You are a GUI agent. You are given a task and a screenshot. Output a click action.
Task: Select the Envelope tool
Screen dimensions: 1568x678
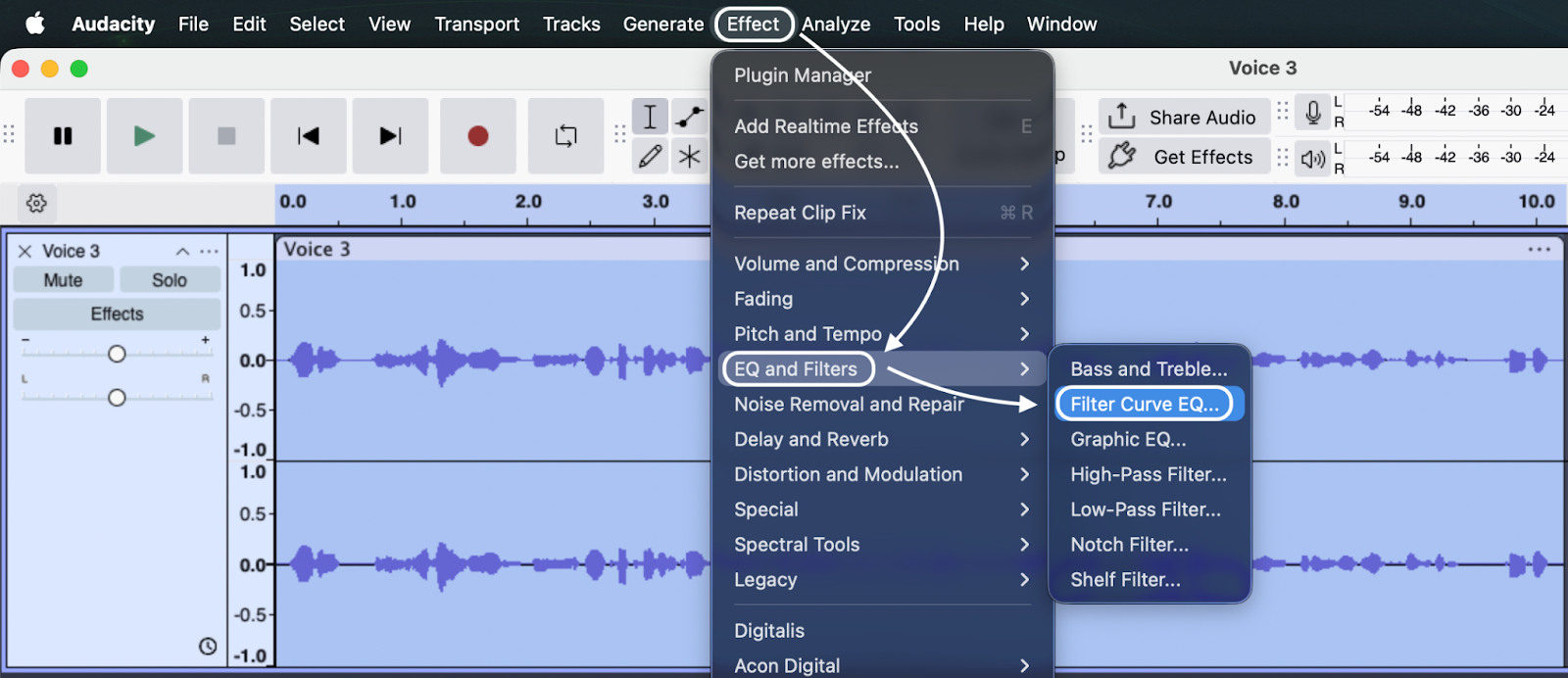[x=690, y=117]
